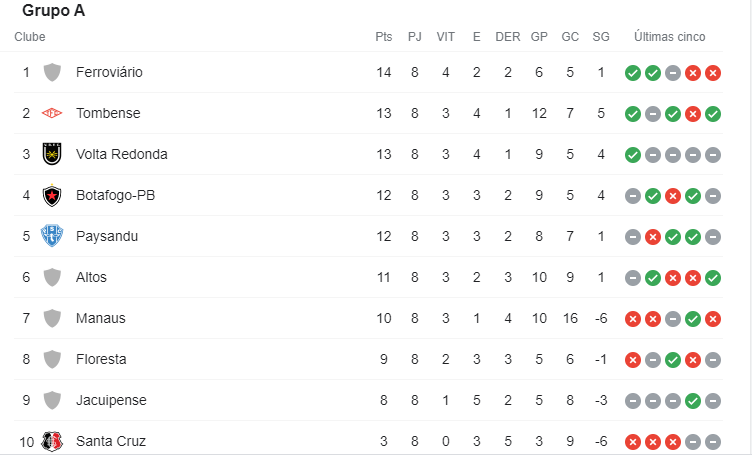Click Manaus's first red loss result icon
The height and width of the screenshot is (456, 752).
632,319
